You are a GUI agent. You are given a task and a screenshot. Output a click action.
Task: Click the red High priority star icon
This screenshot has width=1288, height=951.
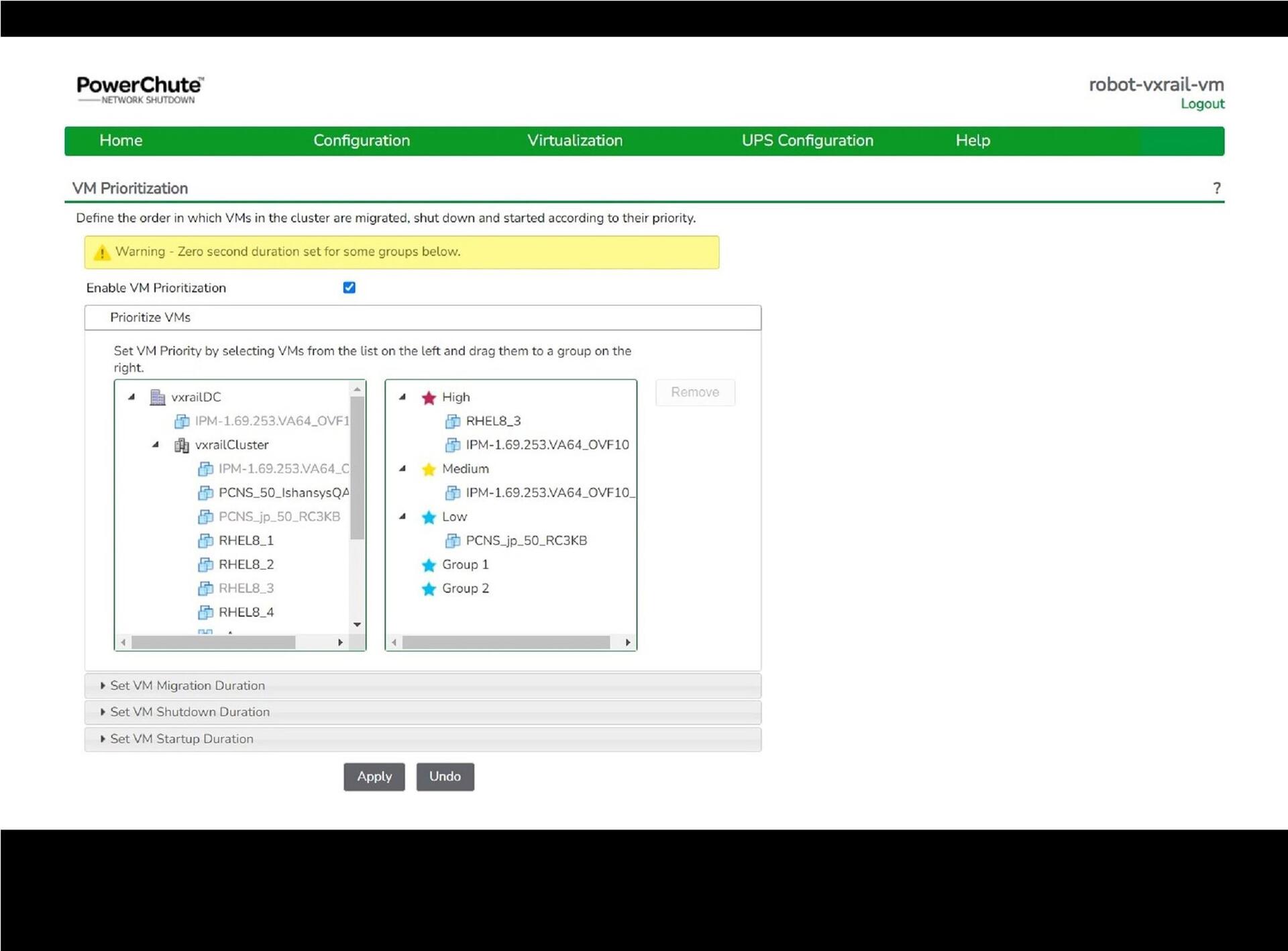[429, 398]
